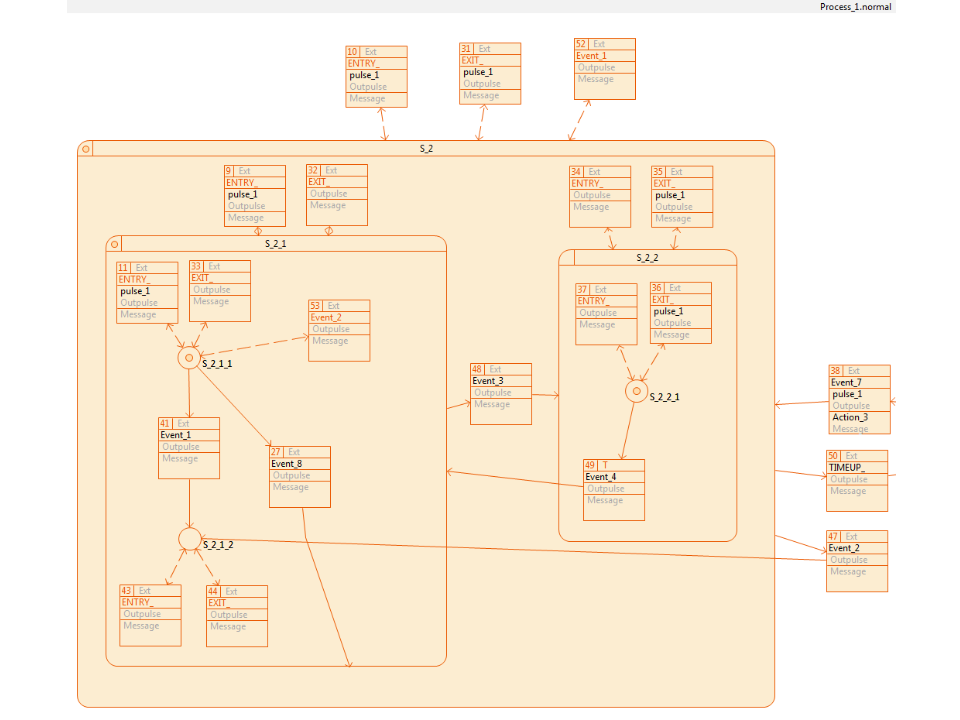The image size is (960, 720).
Task: Select transition block 47 Event_2
Action: click(x=856, y=560)
